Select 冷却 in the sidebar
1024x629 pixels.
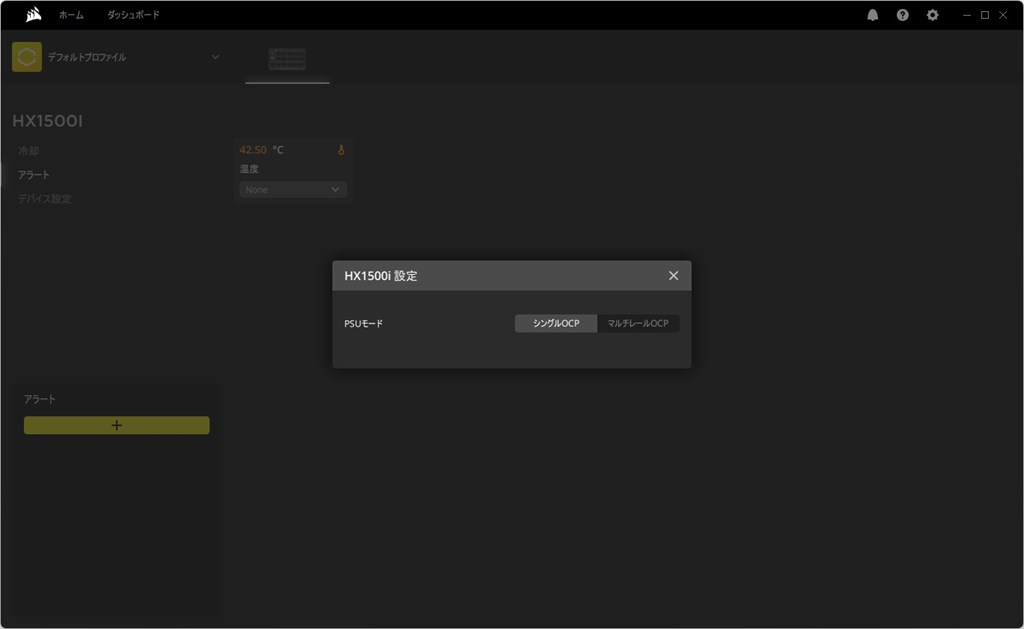click(28, 151)
